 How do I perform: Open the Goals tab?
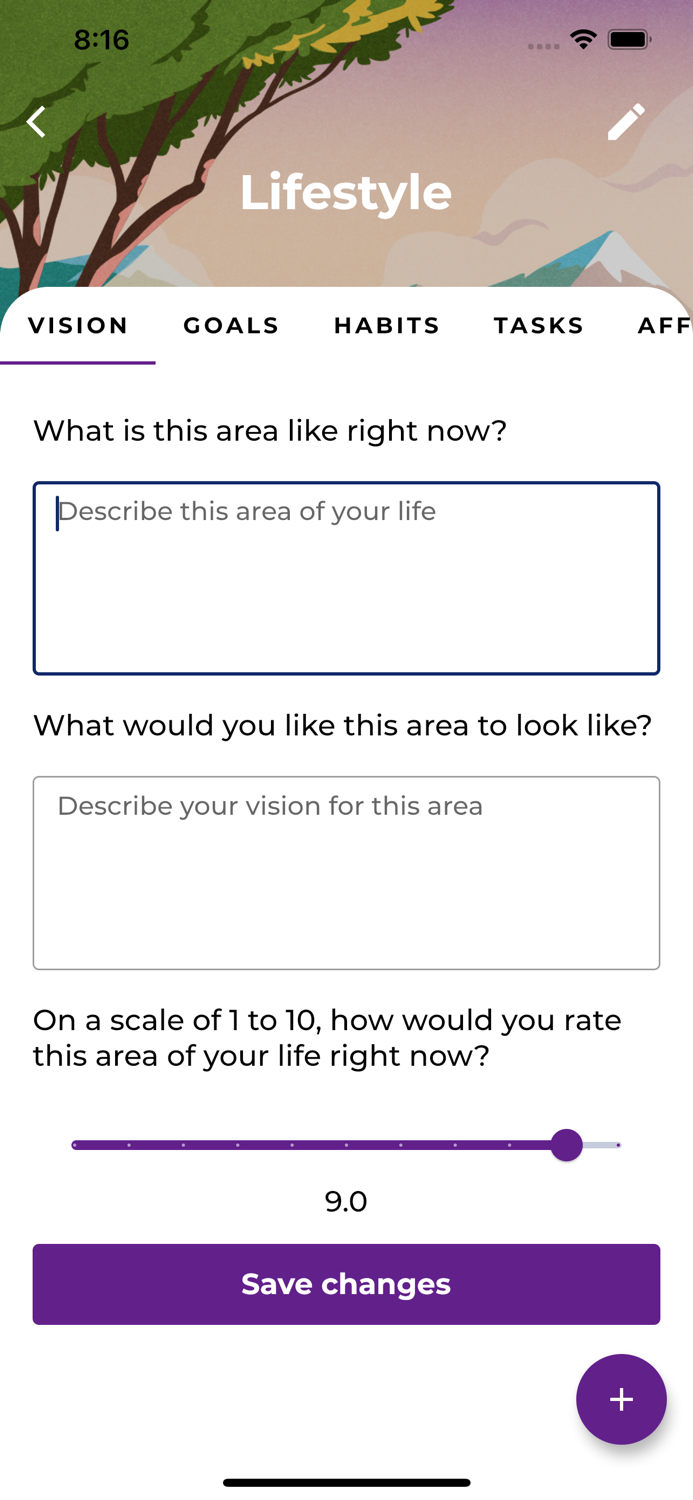pyautogui.click(x=231, y=325)
